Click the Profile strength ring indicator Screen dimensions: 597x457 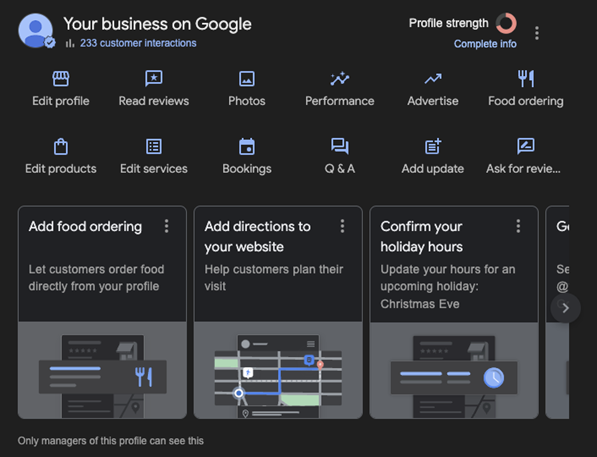point(506,23)
